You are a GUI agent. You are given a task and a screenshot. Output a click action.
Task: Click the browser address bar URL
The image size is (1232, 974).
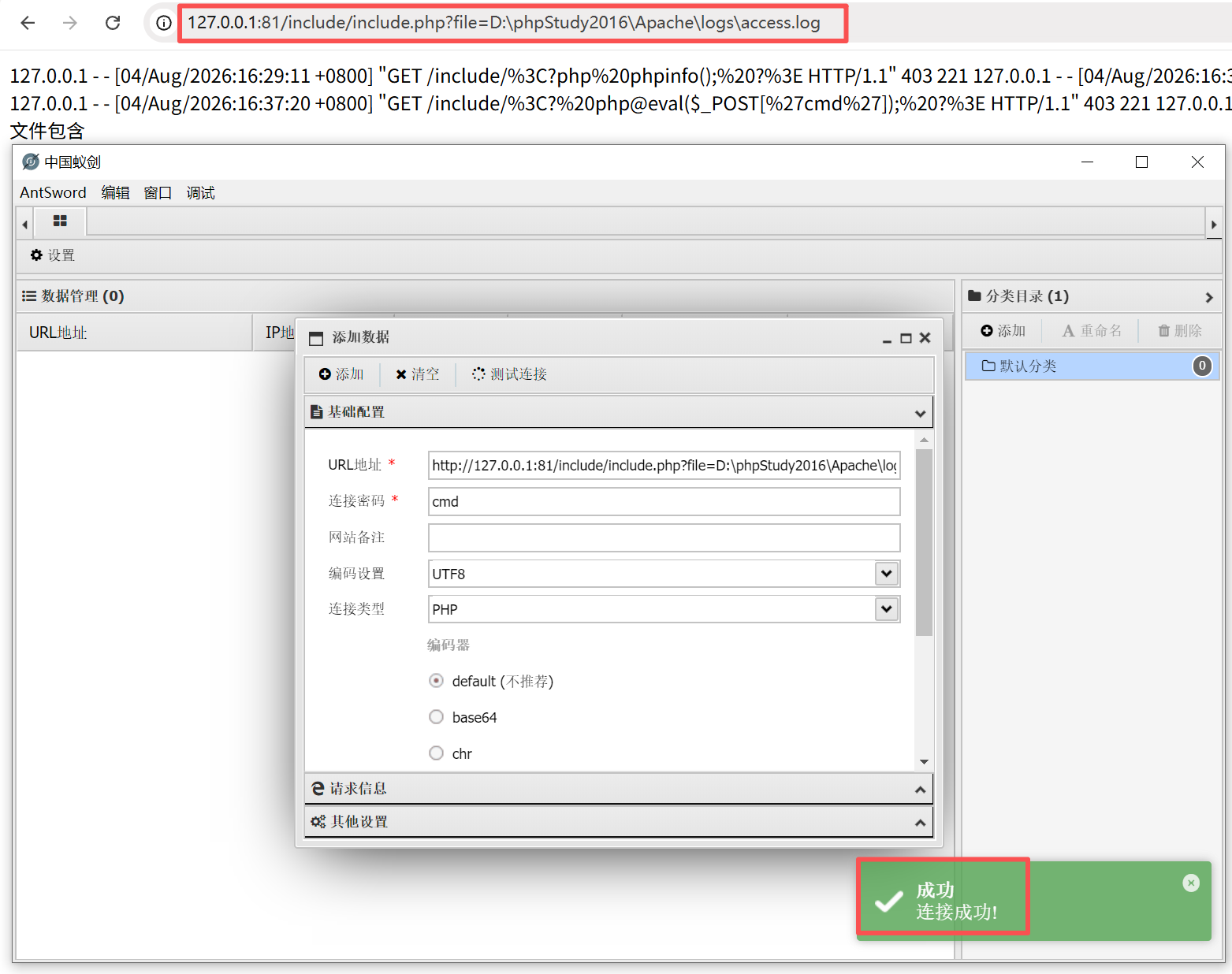(504, 23)
